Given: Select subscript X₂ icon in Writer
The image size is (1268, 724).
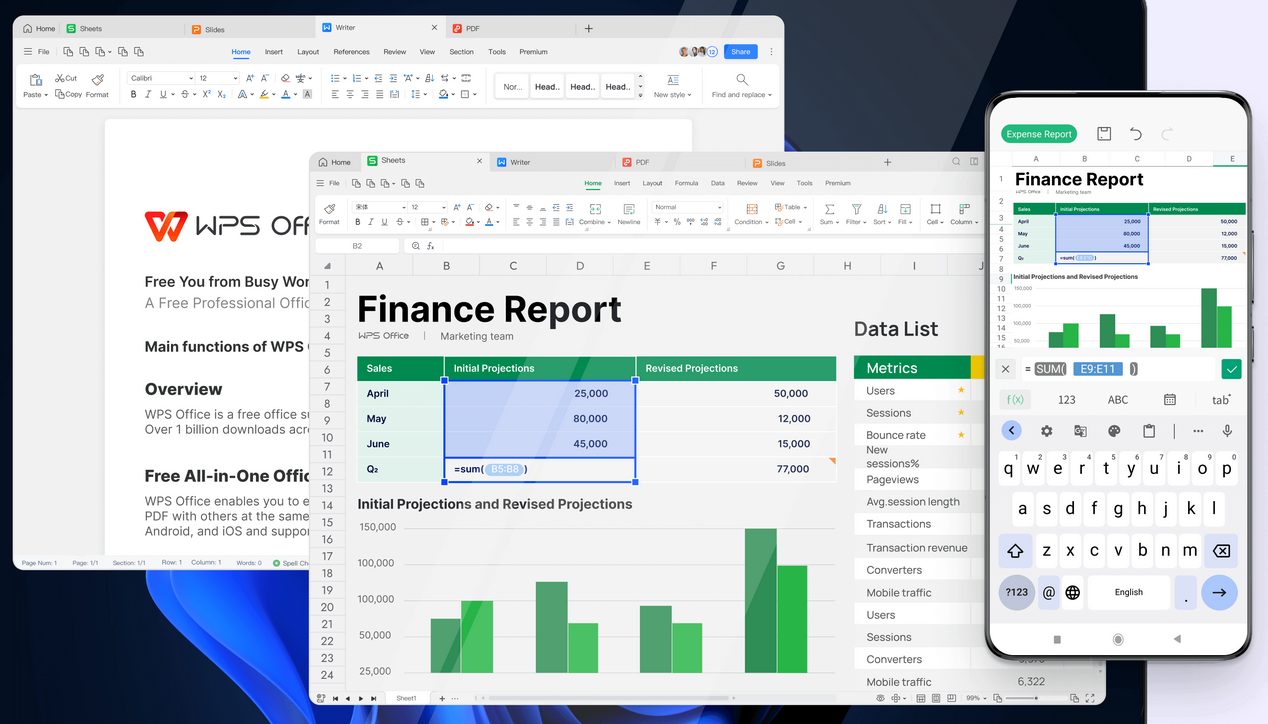Looking at the screenshot, I should coord(221,94).
